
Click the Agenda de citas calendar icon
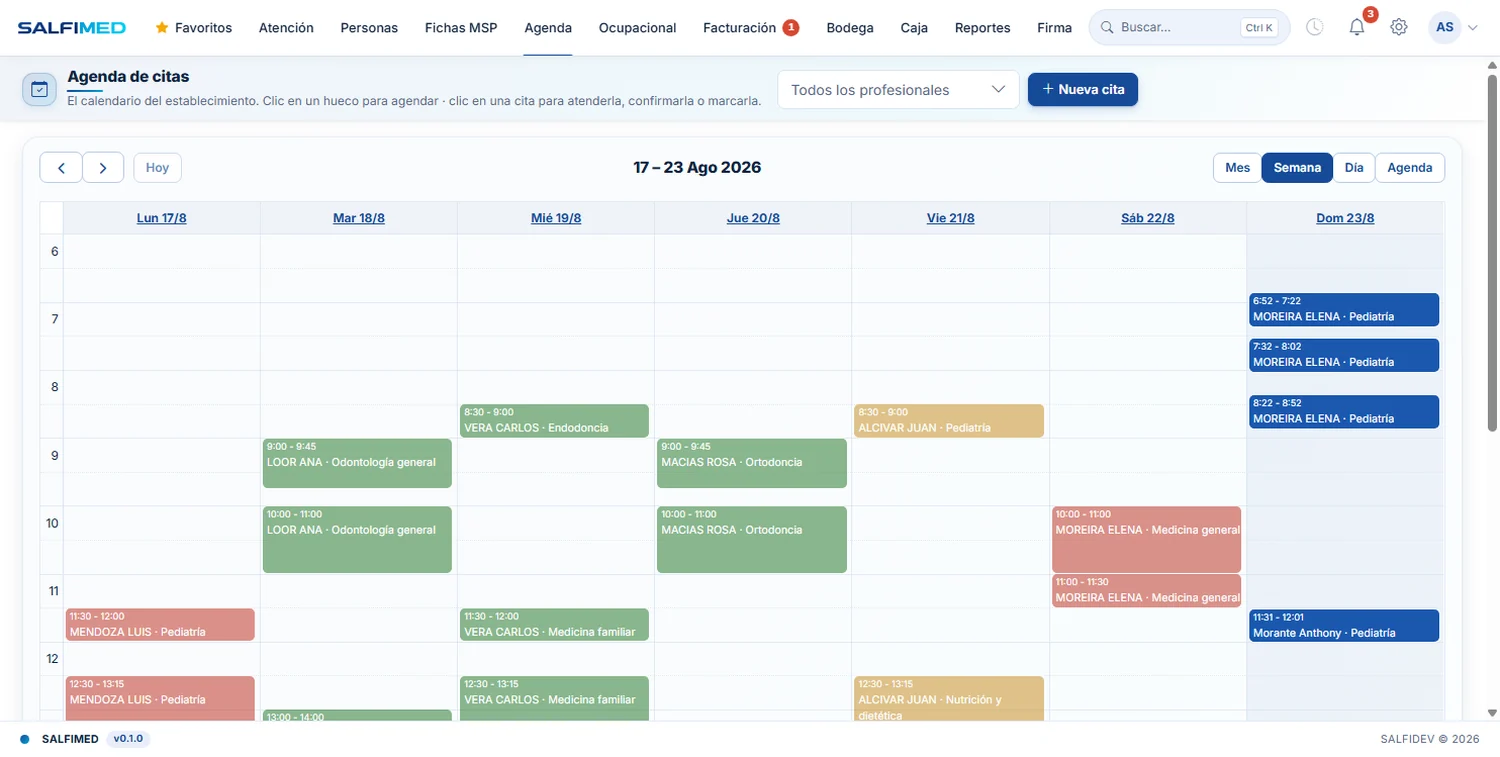39,89
